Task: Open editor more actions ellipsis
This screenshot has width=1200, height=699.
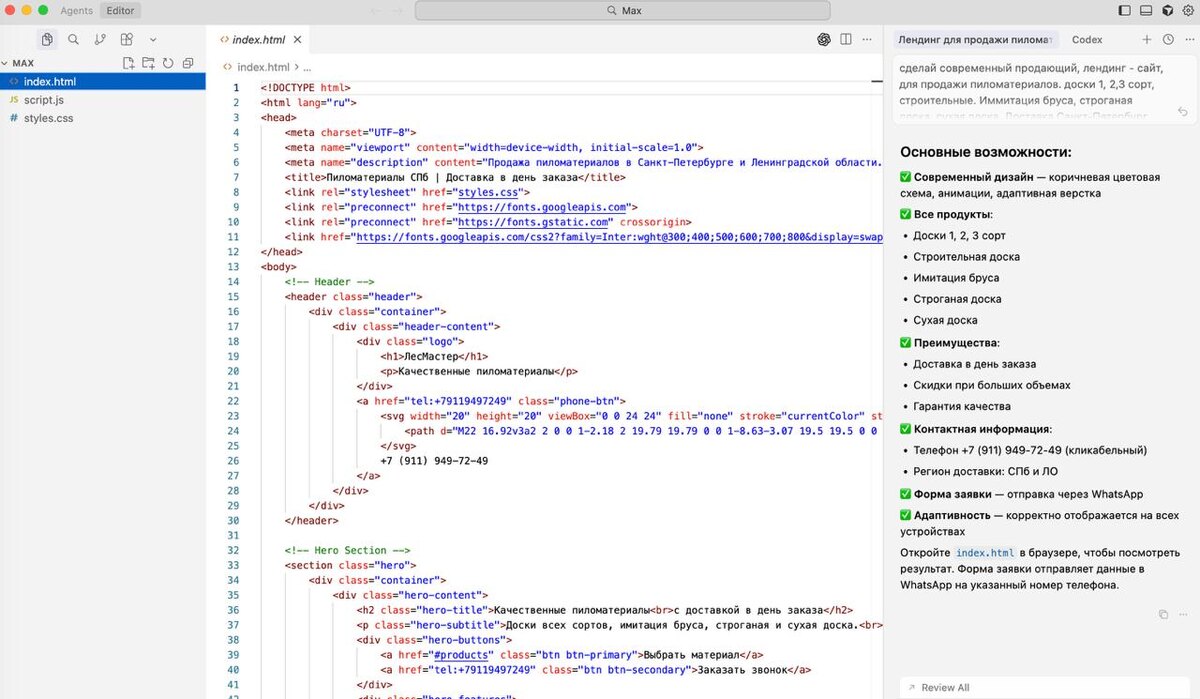Action: click(867, 40)
